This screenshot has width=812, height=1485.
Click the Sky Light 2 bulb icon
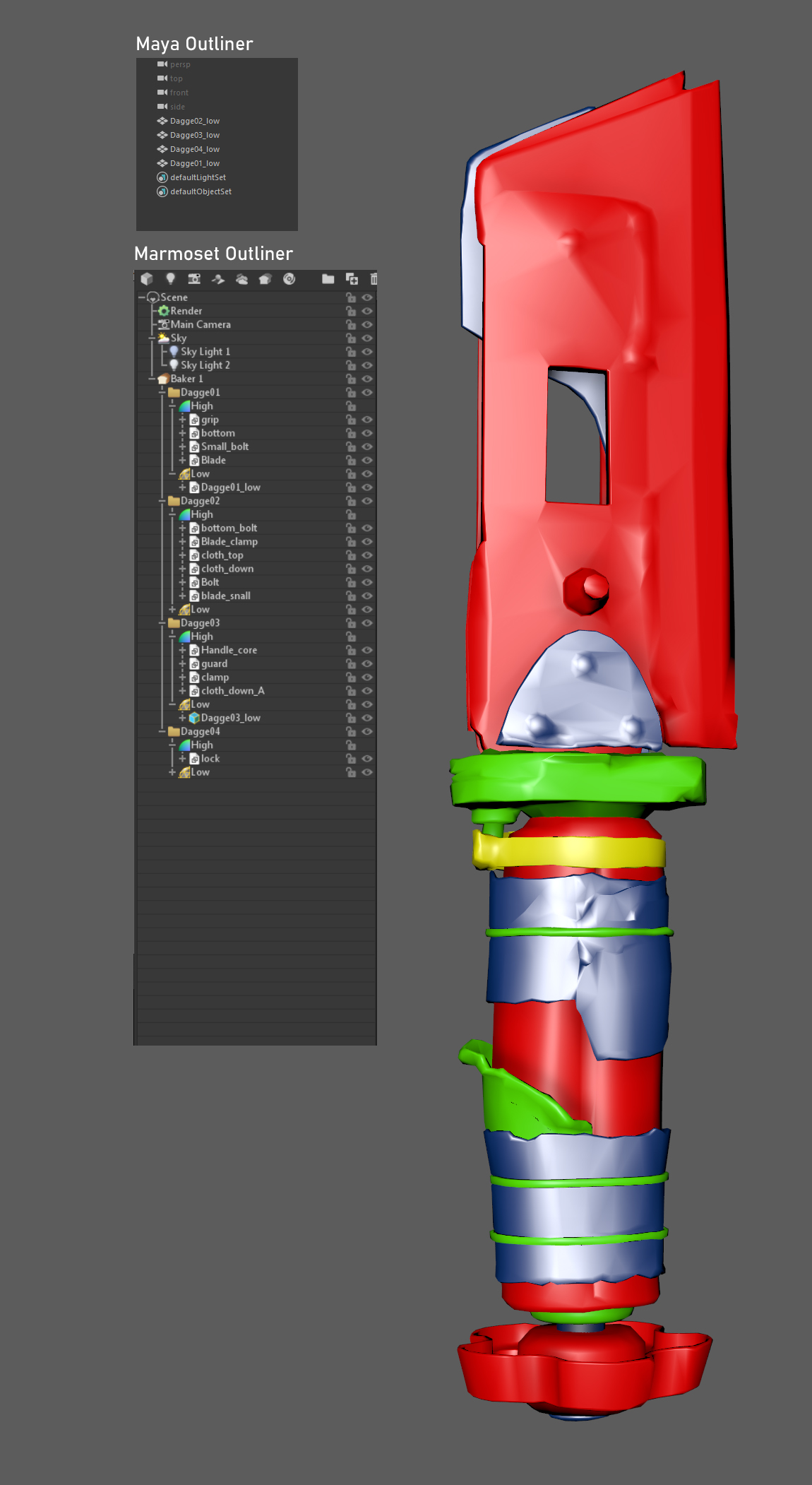tap(174, 365)
